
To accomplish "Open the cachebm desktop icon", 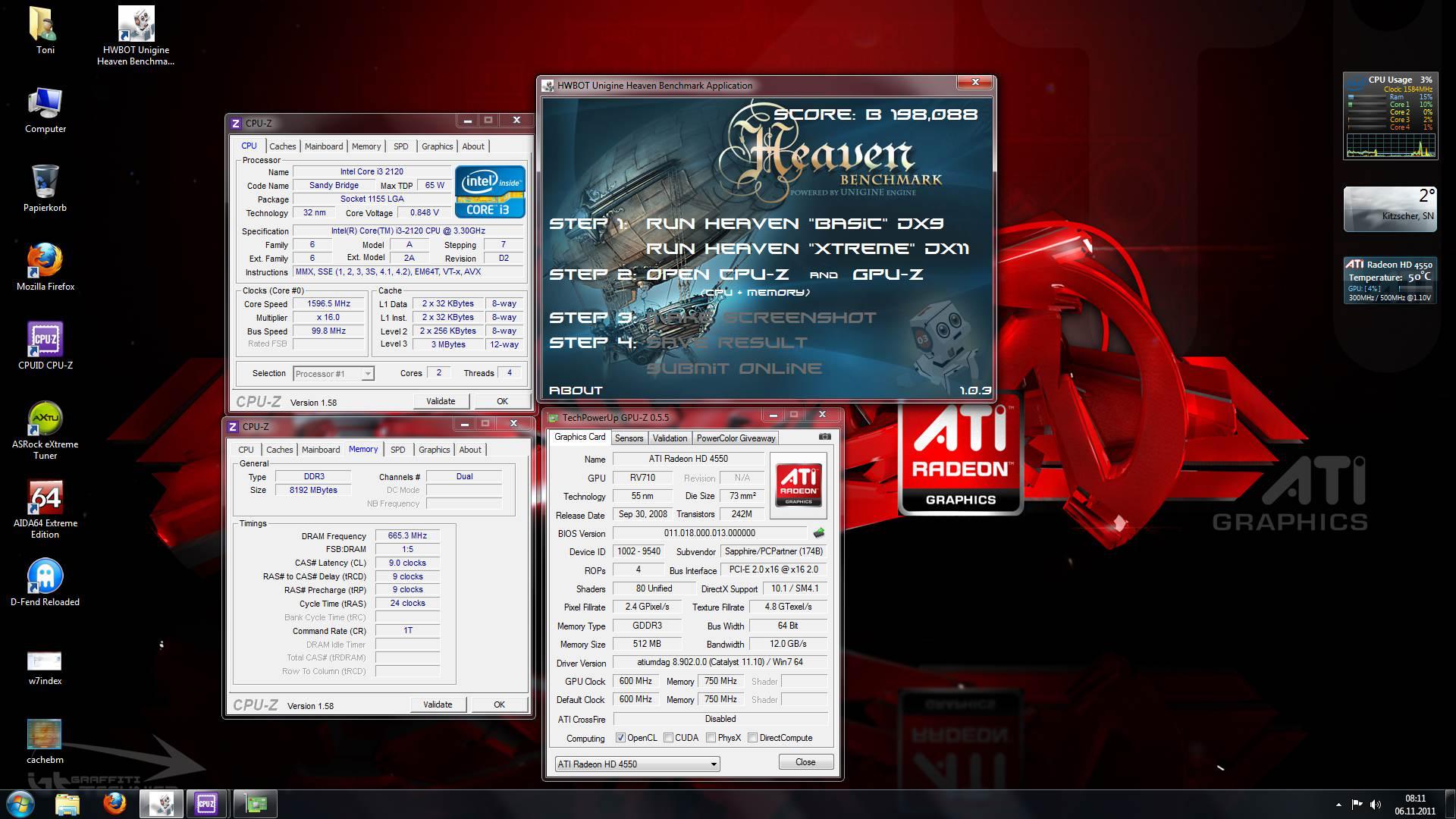I will pyautogui.click(x=45, y=742).
